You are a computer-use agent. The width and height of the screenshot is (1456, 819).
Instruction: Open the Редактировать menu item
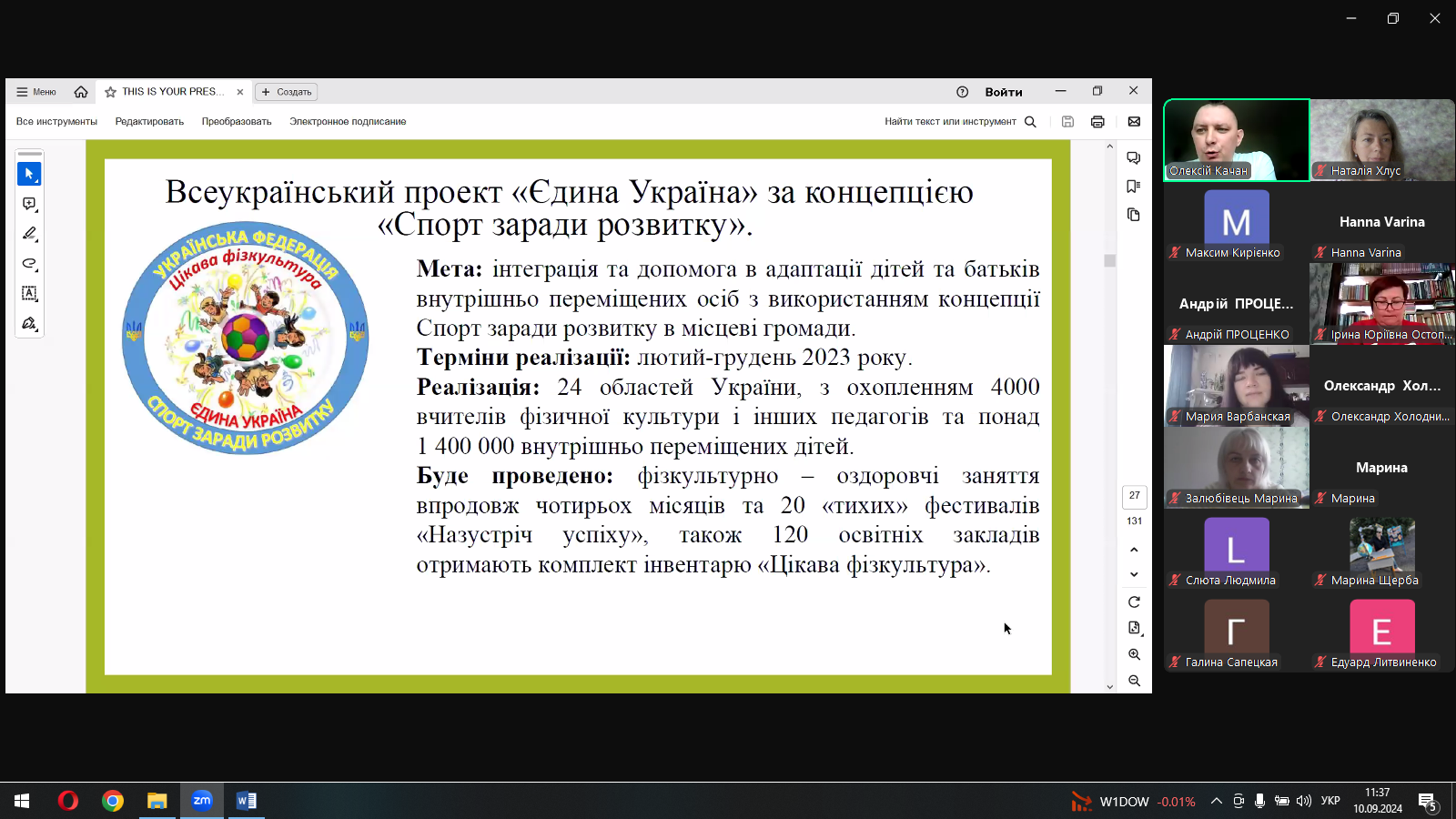pos(149,122)
